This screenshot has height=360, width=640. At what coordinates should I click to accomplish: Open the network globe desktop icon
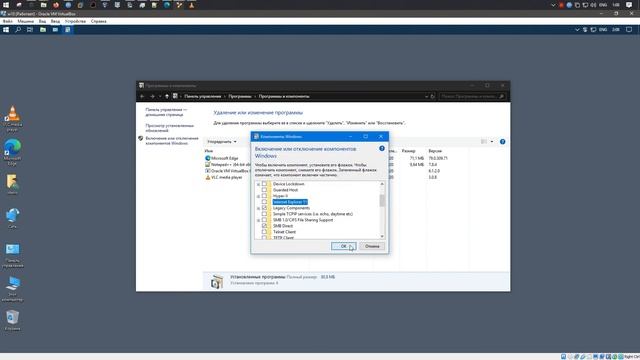[x=13, y=218]
